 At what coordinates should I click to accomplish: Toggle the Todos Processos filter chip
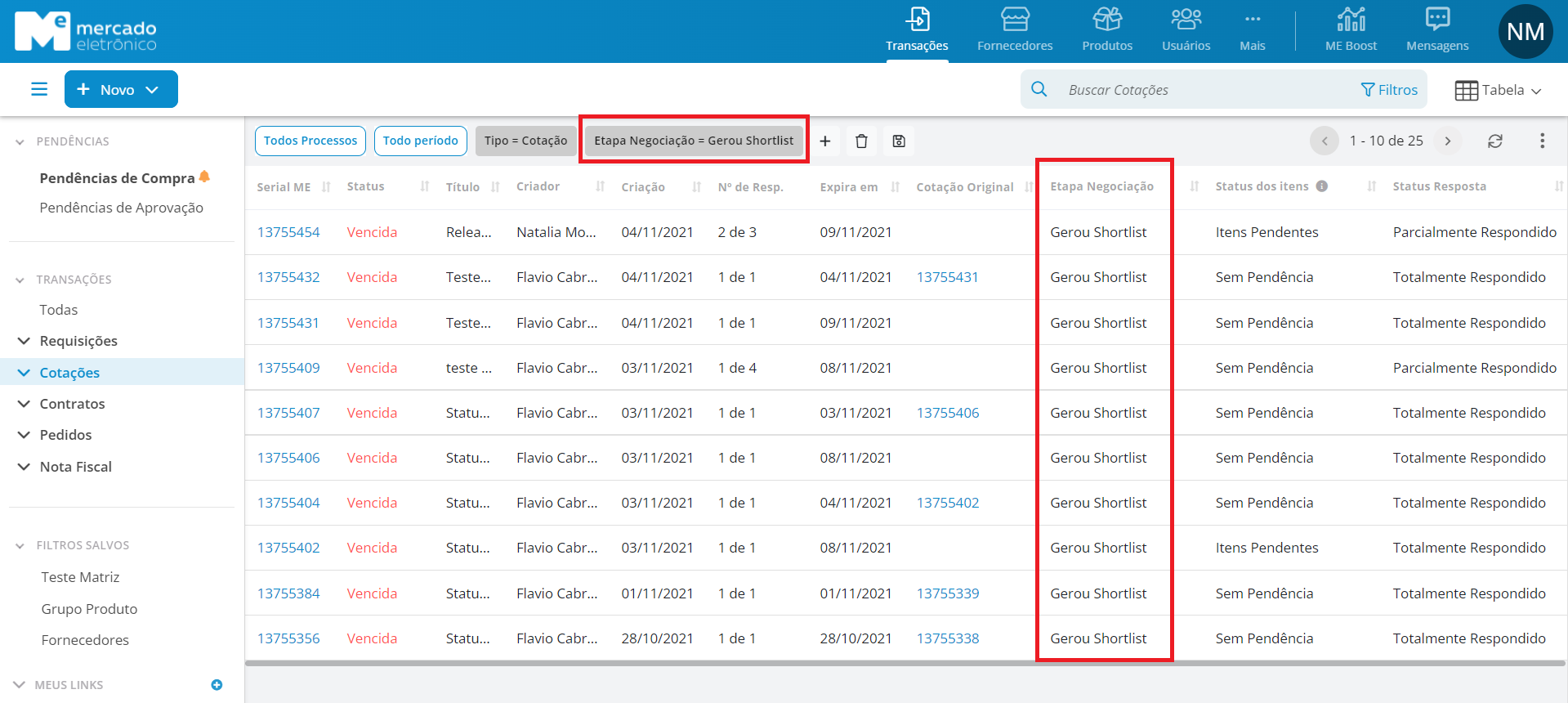[x=310, y=141]
